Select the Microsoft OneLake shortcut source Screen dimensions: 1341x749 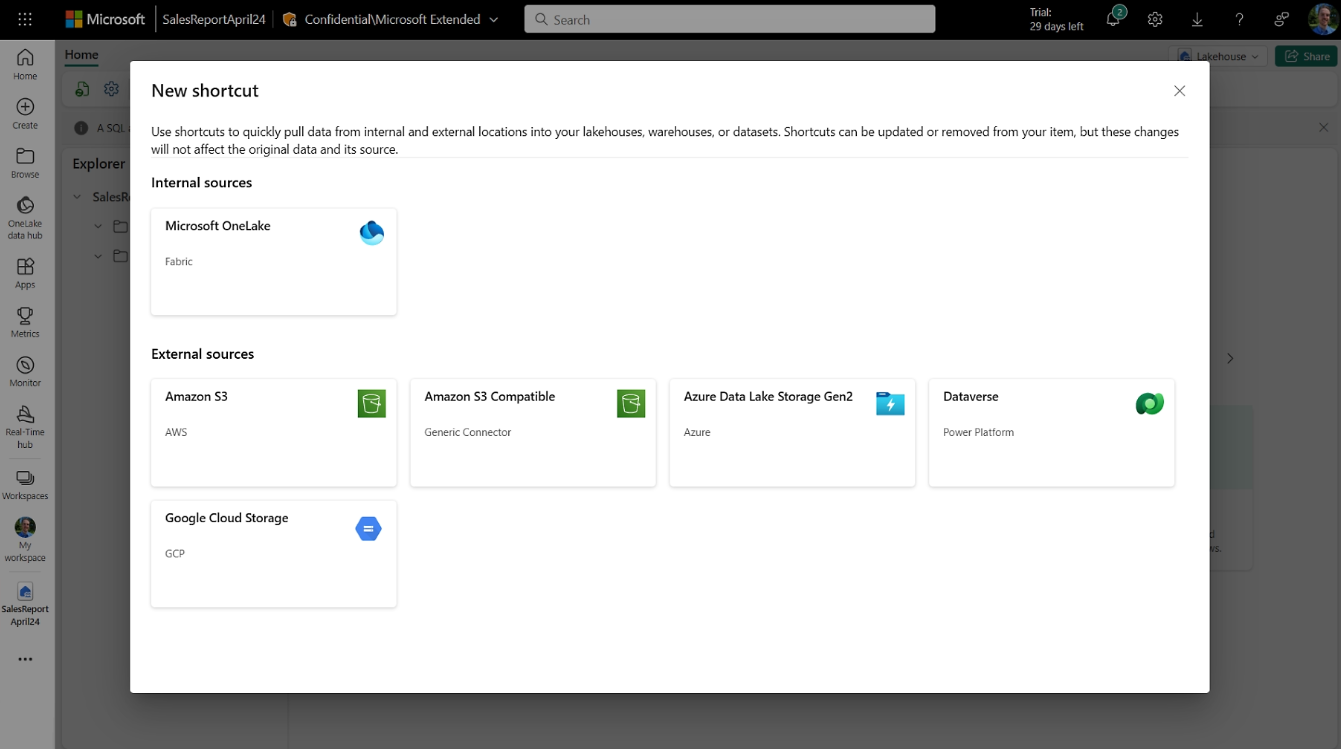(x=273, y=261)
